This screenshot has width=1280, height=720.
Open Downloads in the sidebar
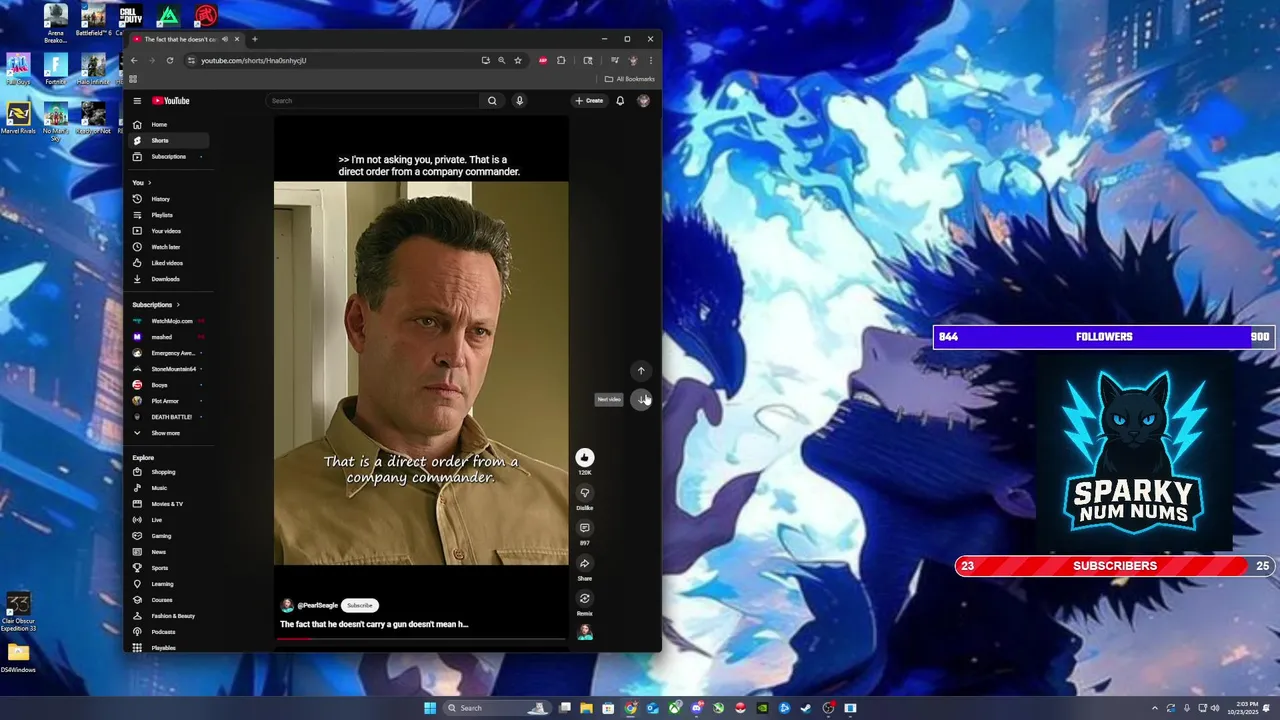click(167, 279)
